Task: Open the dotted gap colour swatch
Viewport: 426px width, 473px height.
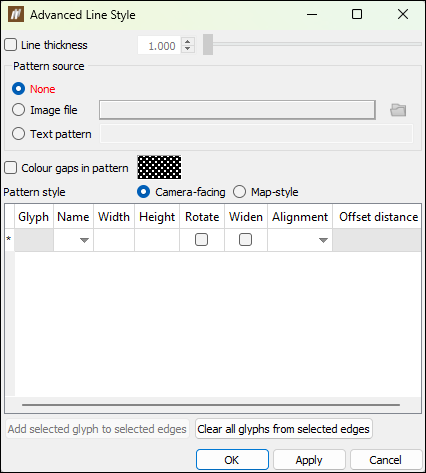Action: [159, 167]
